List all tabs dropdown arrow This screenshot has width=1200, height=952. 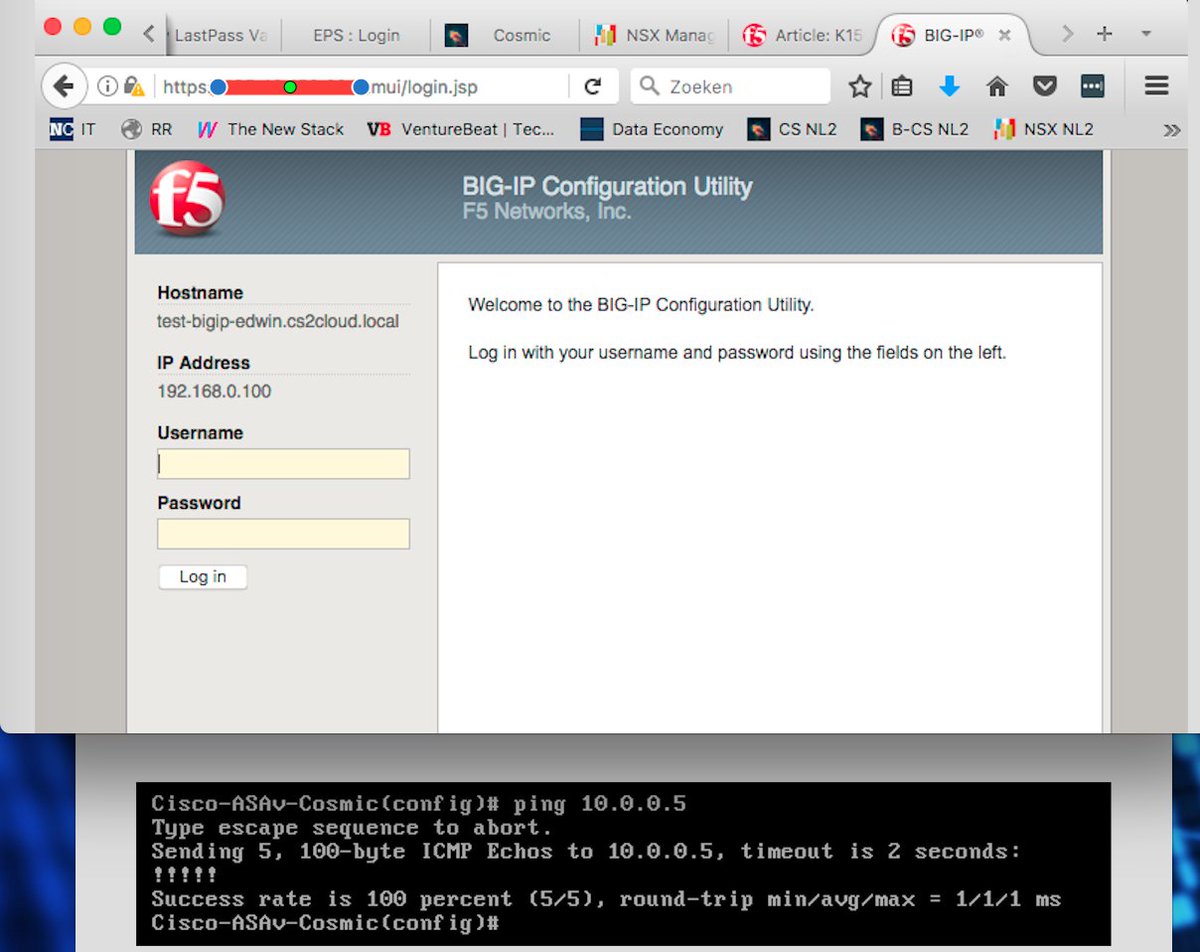tap(1146, 34)
